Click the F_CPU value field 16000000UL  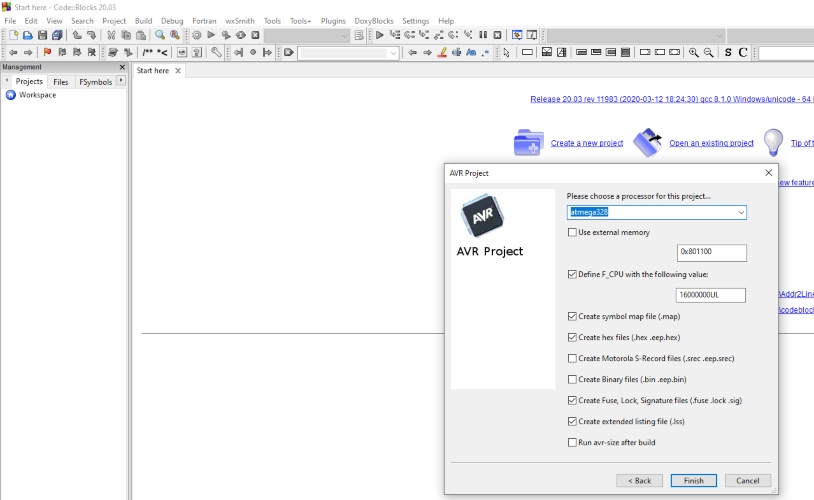(x=711, y=295)
